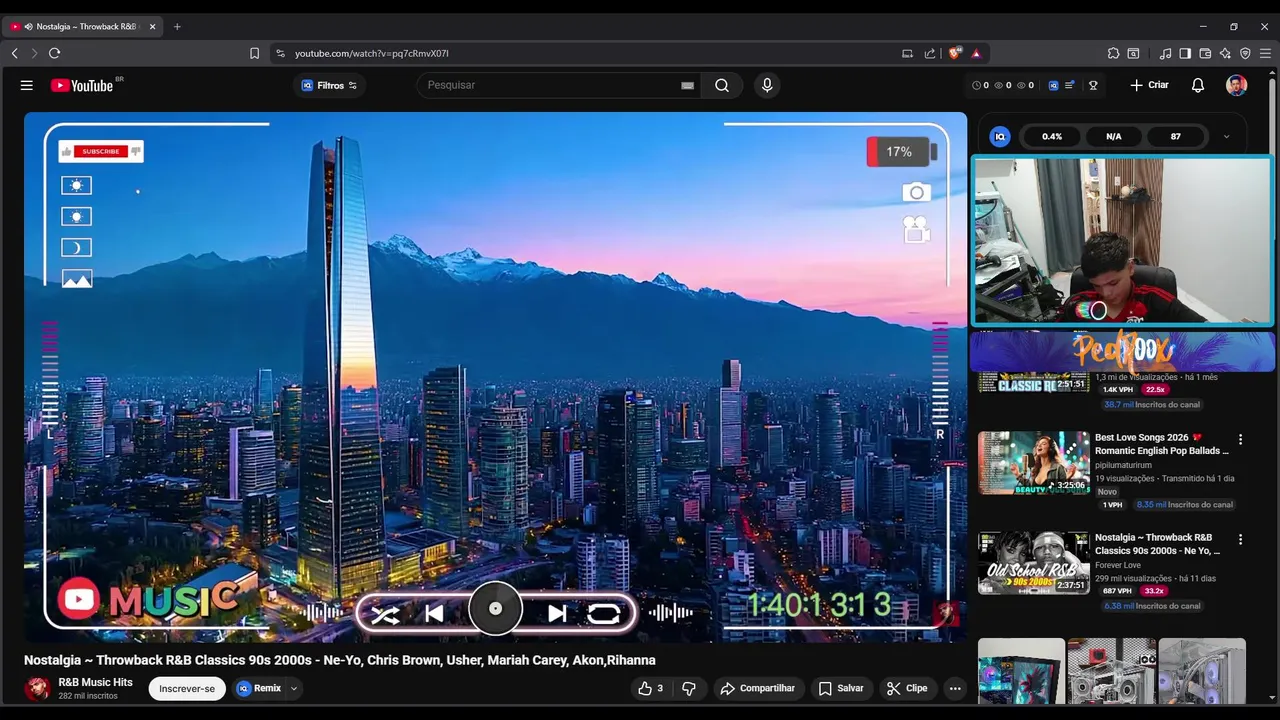This screenshot has height=720, width=1280.
Task: Click the main video player
Action: point(496,377)
